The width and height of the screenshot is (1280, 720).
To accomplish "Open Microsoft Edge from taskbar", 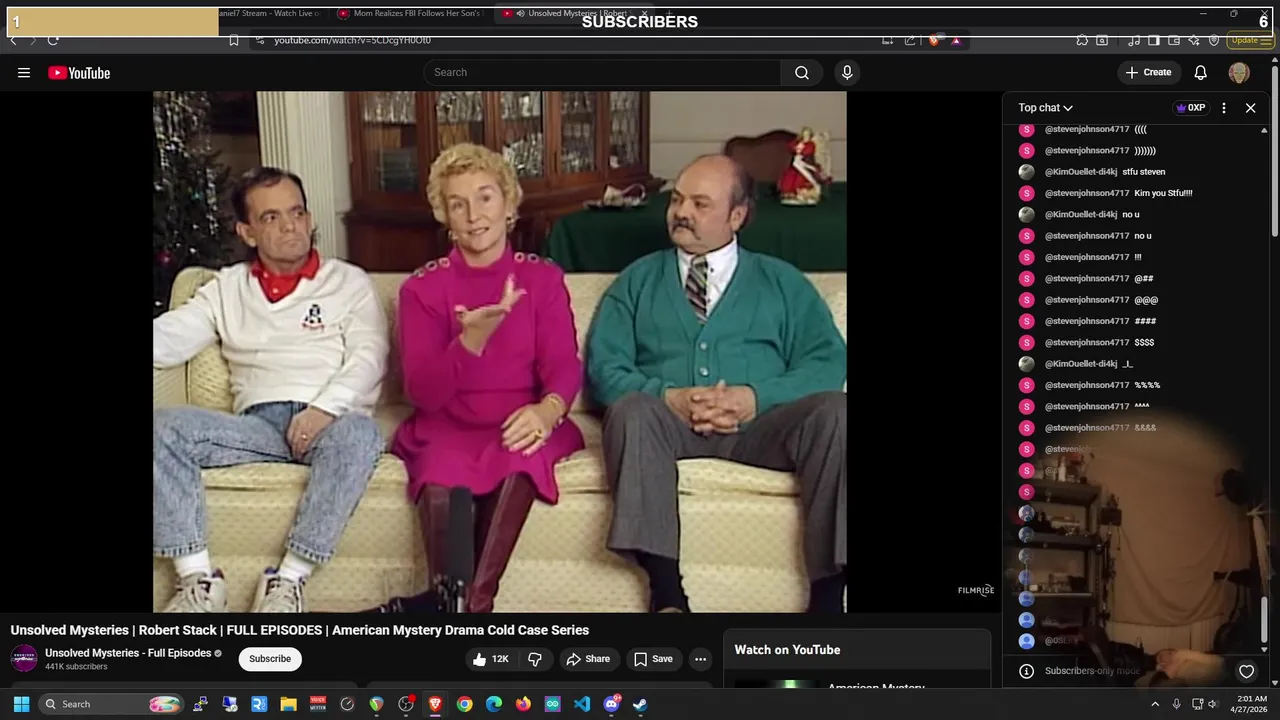I will (x=494, y=704).
